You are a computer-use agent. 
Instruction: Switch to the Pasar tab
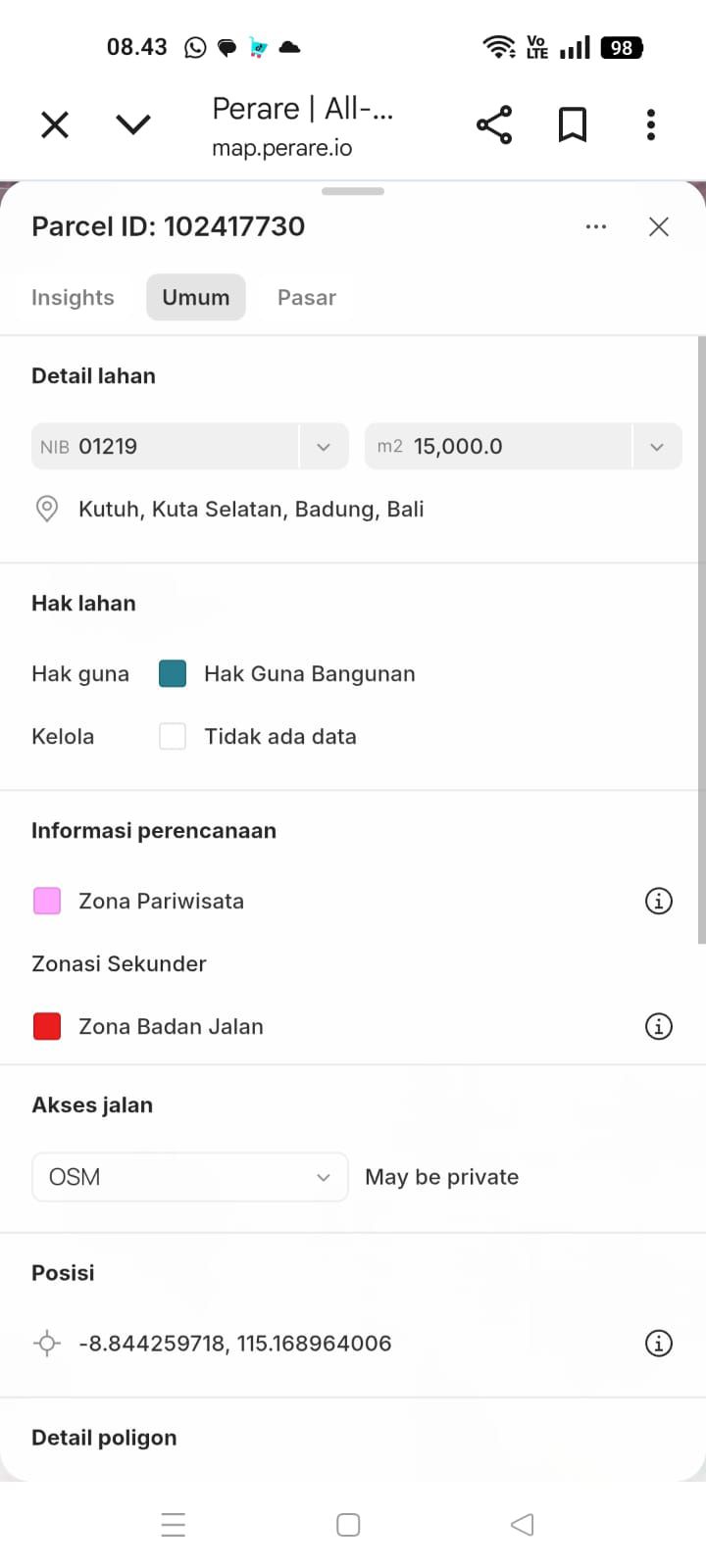[307, 297]
